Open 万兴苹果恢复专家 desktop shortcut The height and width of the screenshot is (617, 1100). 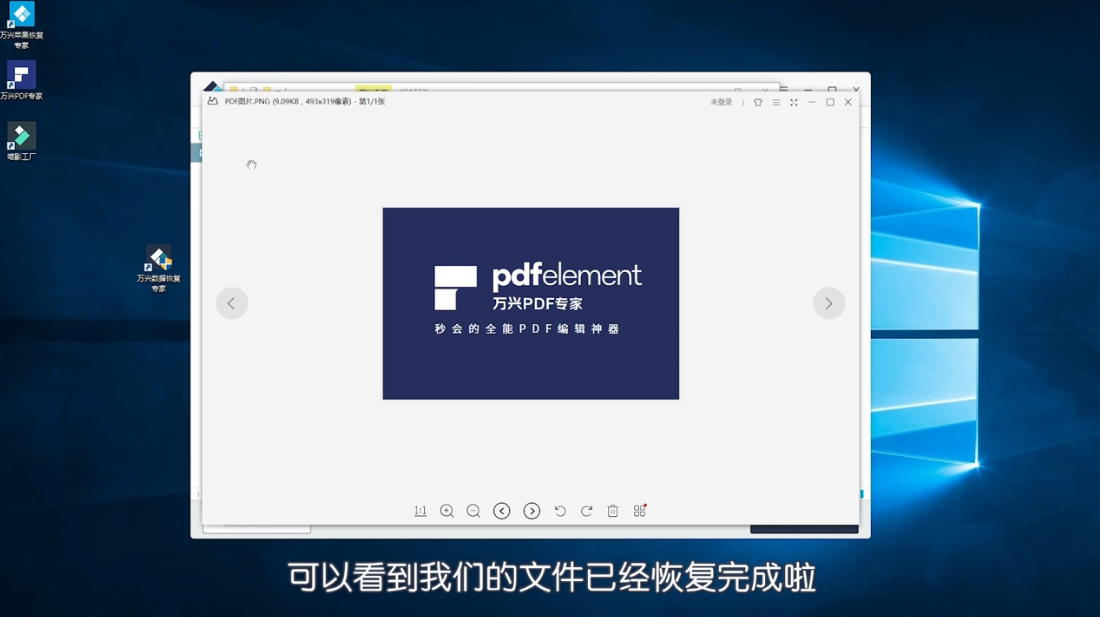point(22,25)
